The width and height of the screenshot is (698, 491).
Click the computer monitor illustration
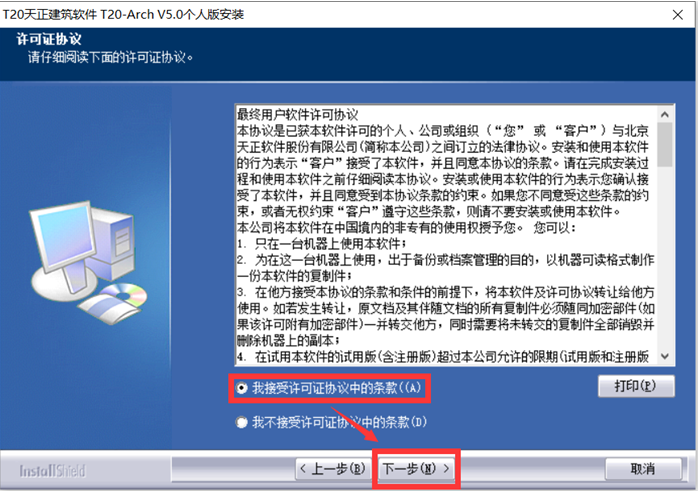pyautogui.click(x=64, y=243)
